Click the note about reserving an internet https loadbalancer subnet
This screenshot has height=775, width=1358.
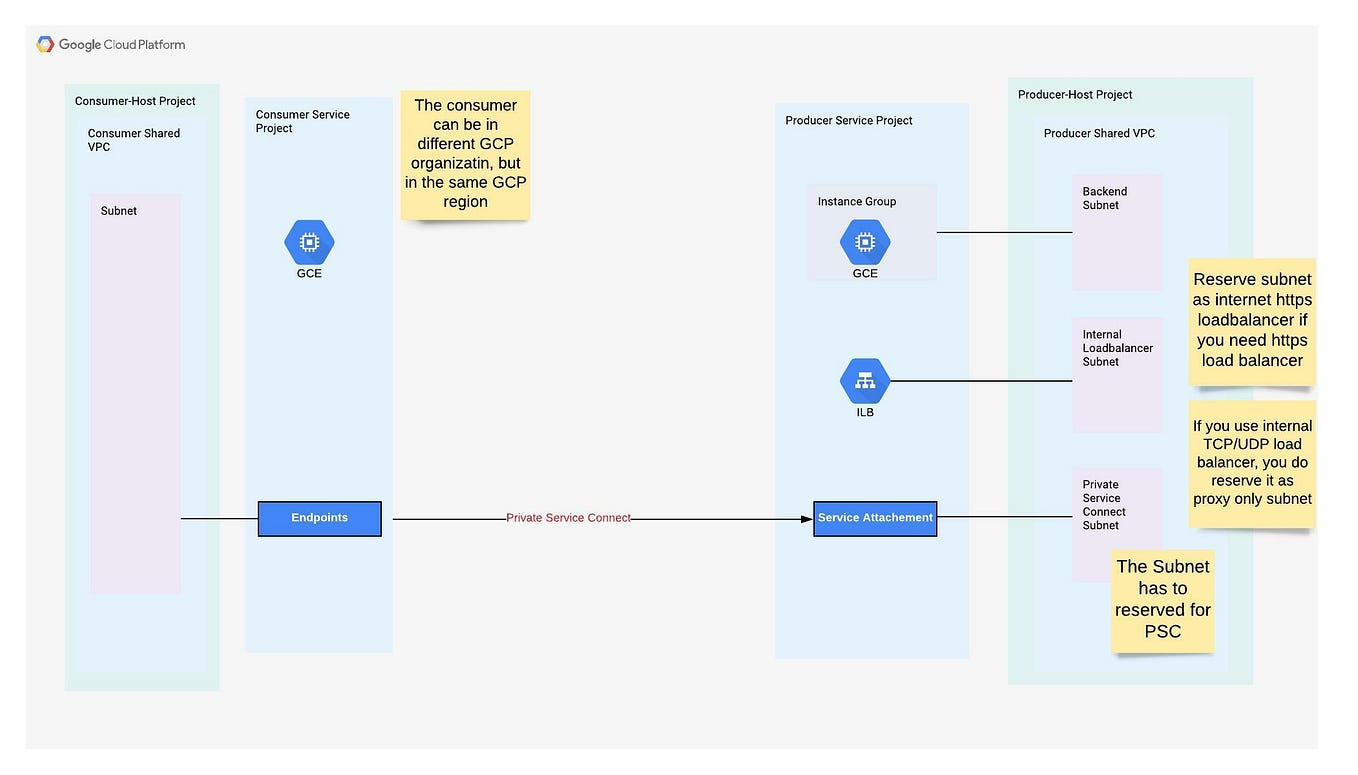pyautogui.click(x=1252, y=319)
